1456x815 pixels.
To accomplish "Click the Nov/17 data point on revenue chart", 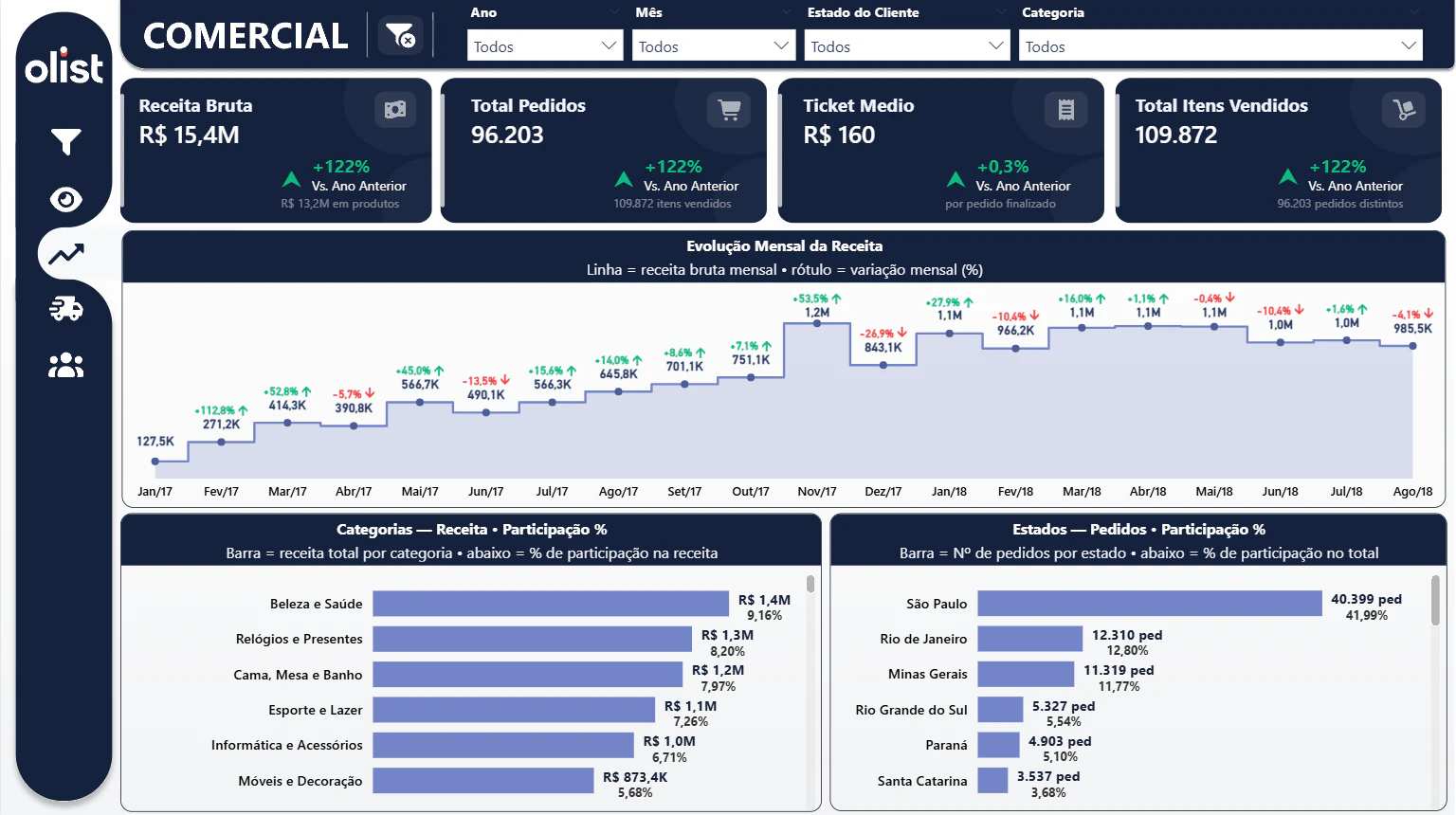I will 817,323.
